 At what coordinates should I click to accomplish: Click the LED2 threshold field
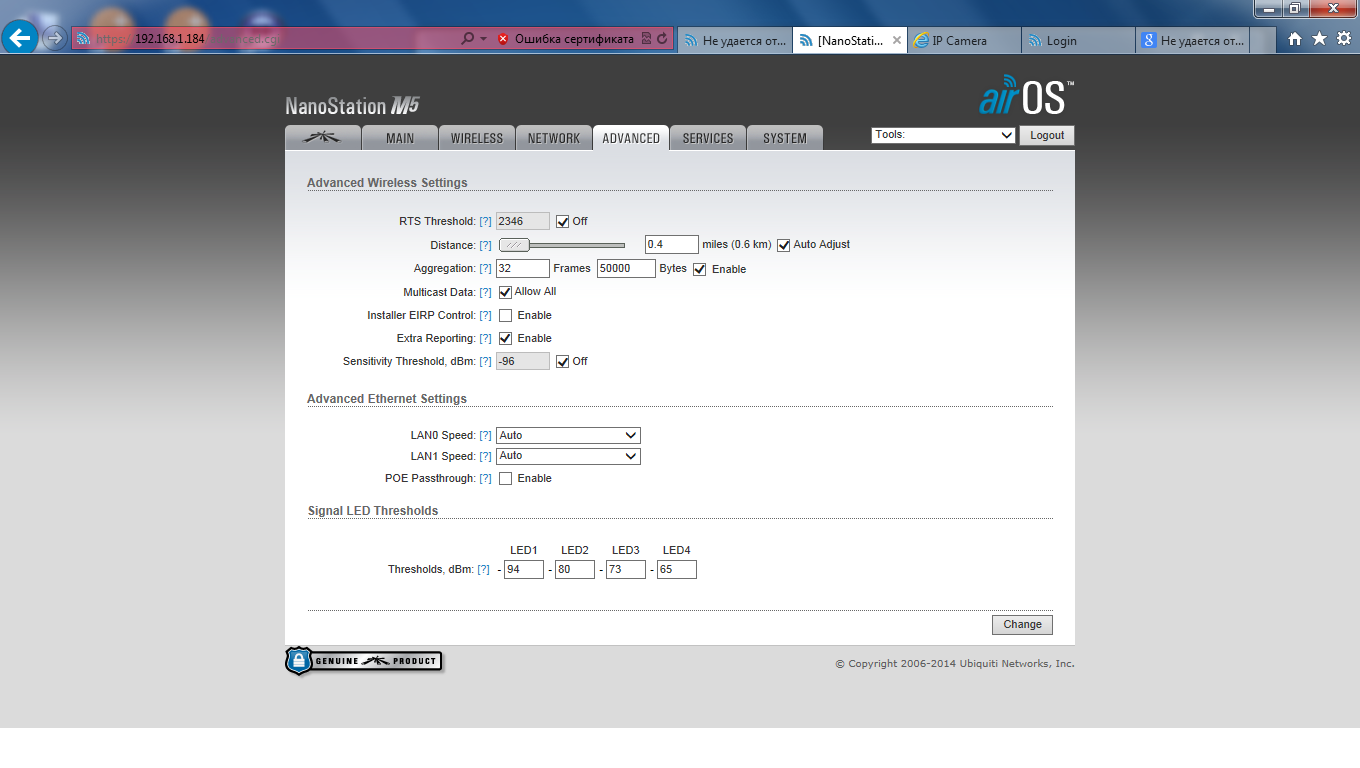coord(575,569)
